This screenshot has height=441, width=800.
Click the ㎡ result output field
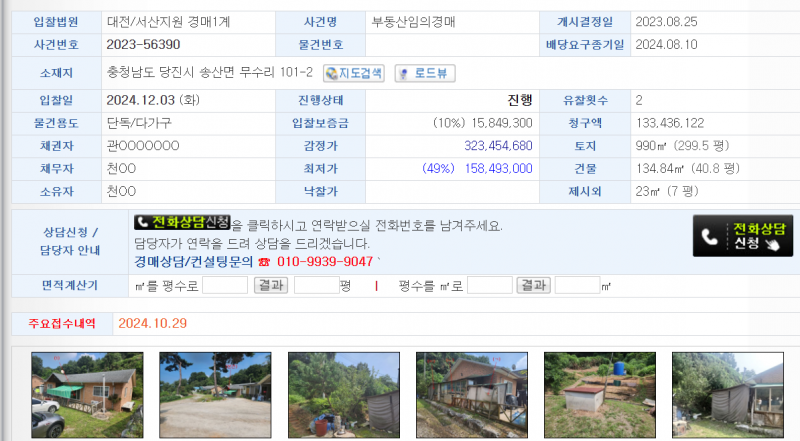tap(577, 285)
